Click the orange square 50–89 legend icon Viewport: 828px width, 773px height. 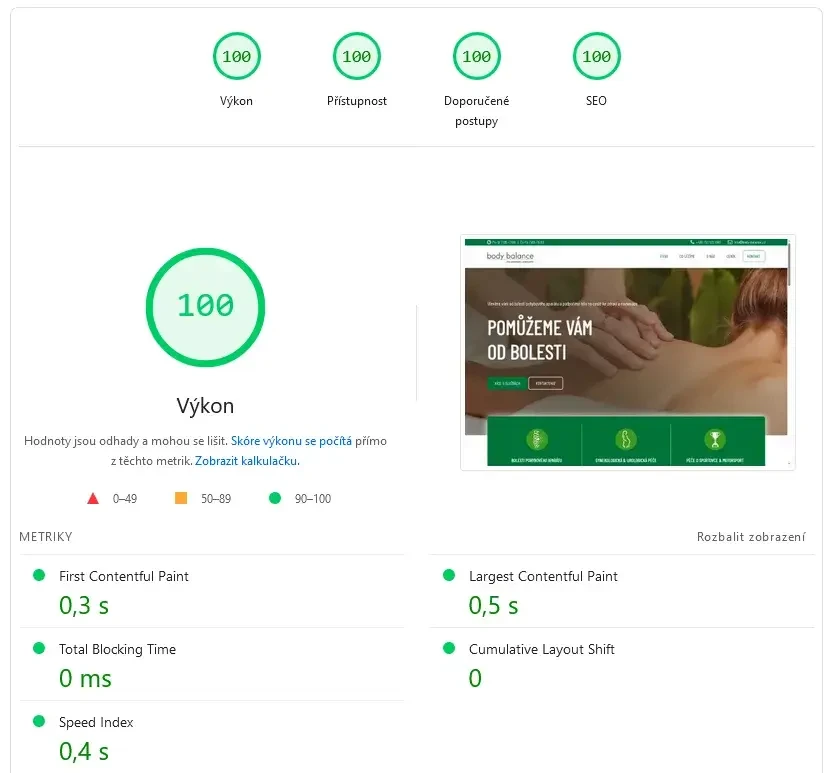[x=181, y=498]
